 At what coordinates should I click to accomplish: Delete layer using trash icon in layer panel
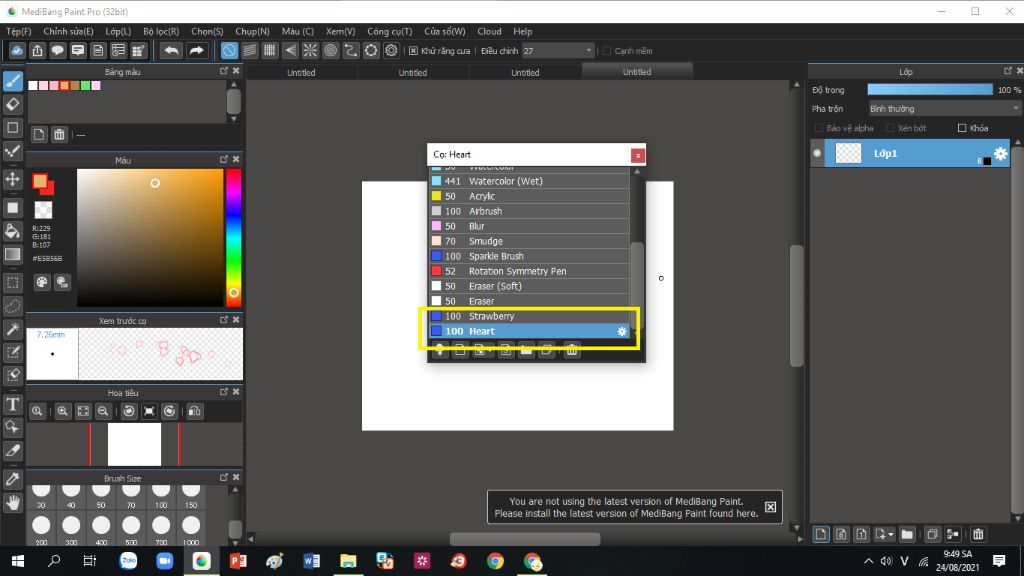coord(978,534)
